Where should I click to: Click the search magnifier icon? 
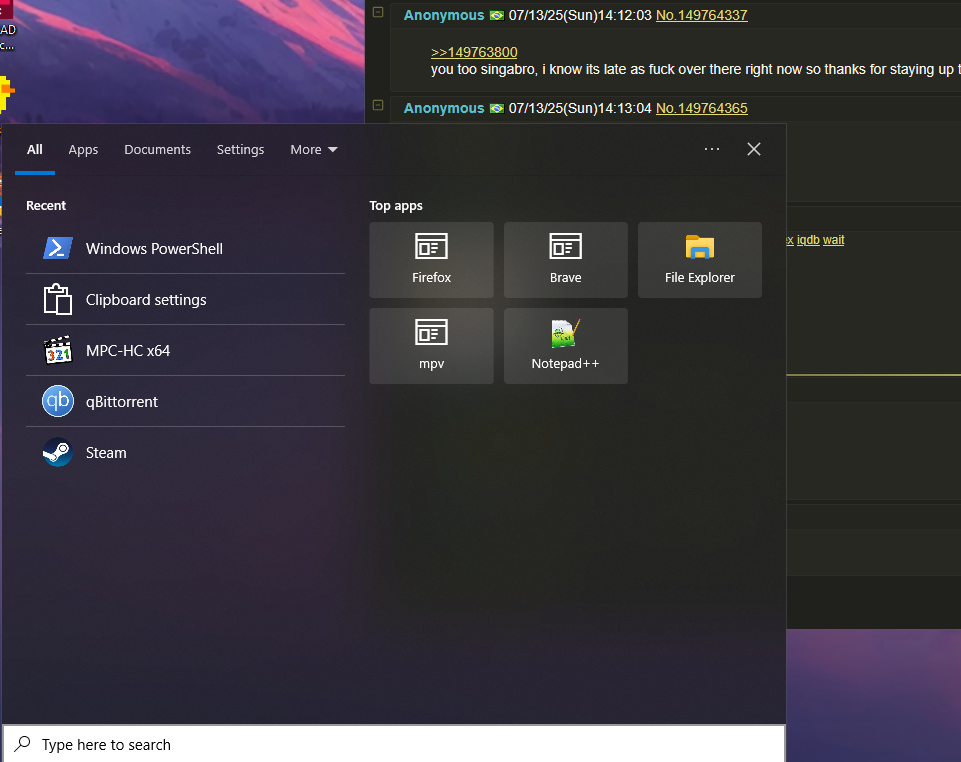[23, 744]
